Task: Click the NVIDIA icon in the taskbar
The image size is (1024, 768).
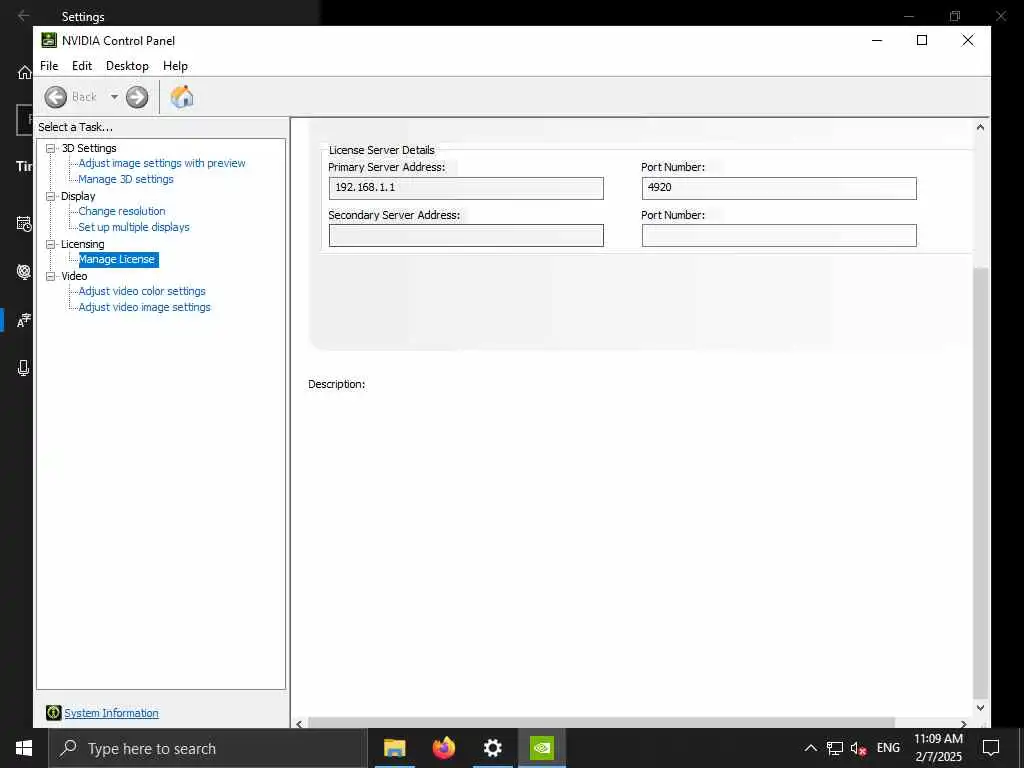Action: click(x=542, y=748)
